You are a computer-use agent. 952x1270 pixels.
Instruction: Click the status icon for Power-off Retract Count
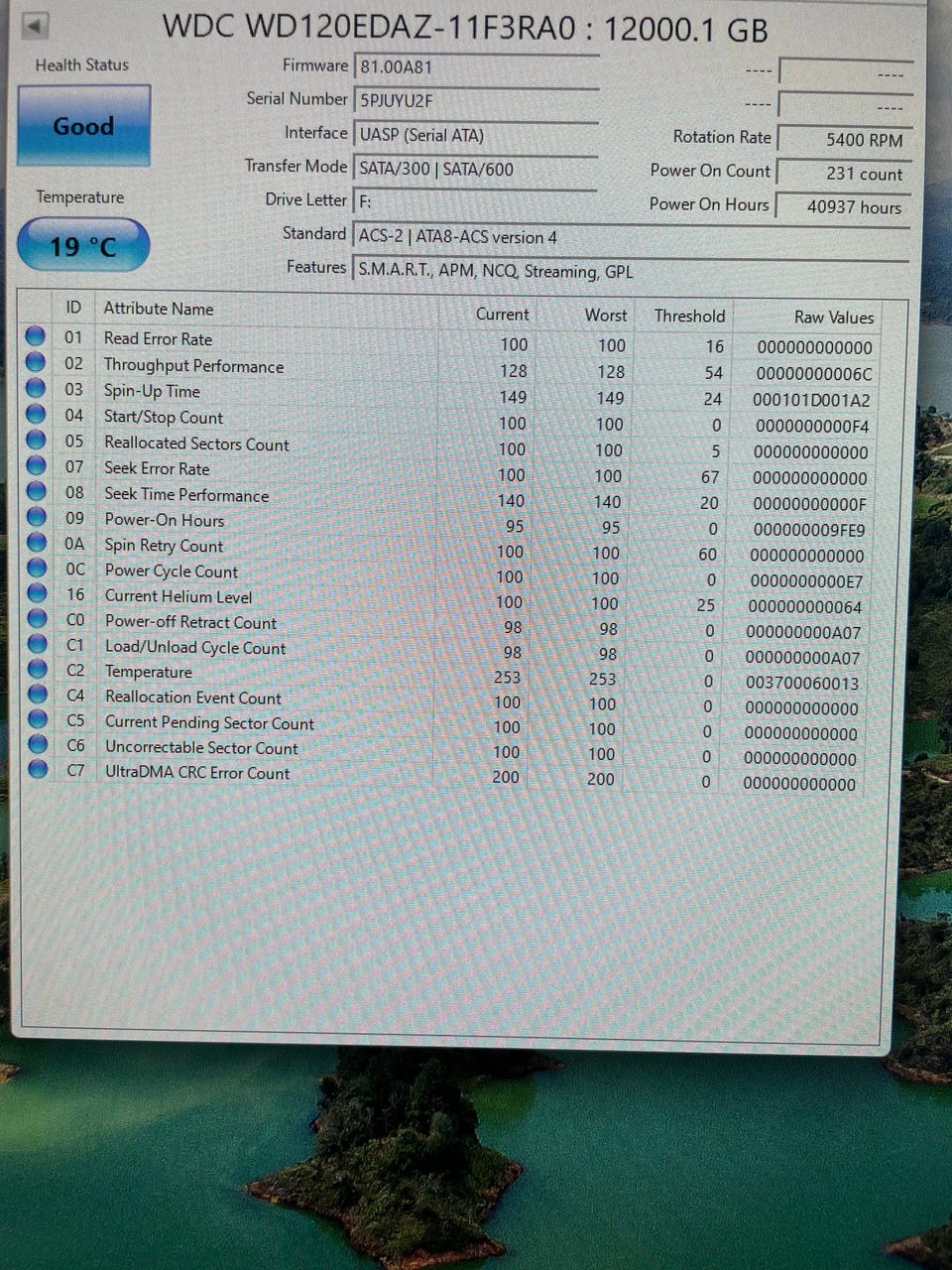click(x=38, y=619)
